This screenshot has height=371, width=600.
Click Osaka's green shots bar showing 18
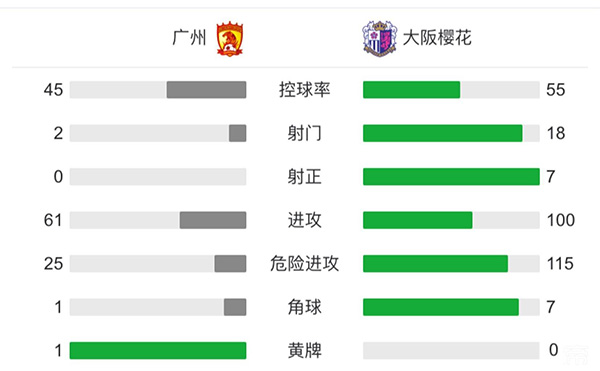point(442,133)
